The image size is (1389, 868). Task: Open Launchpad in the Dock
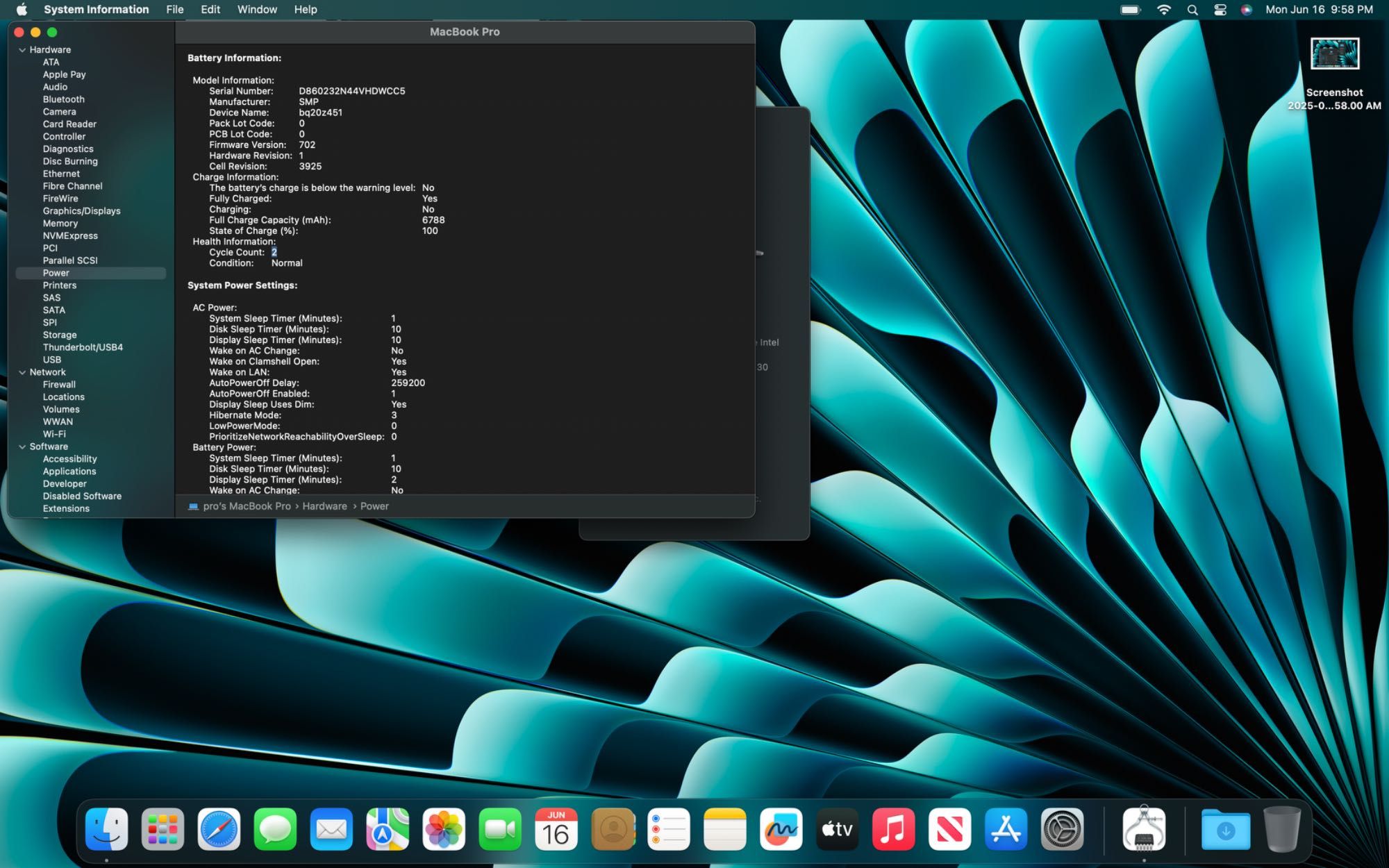(x=163, y=829)
